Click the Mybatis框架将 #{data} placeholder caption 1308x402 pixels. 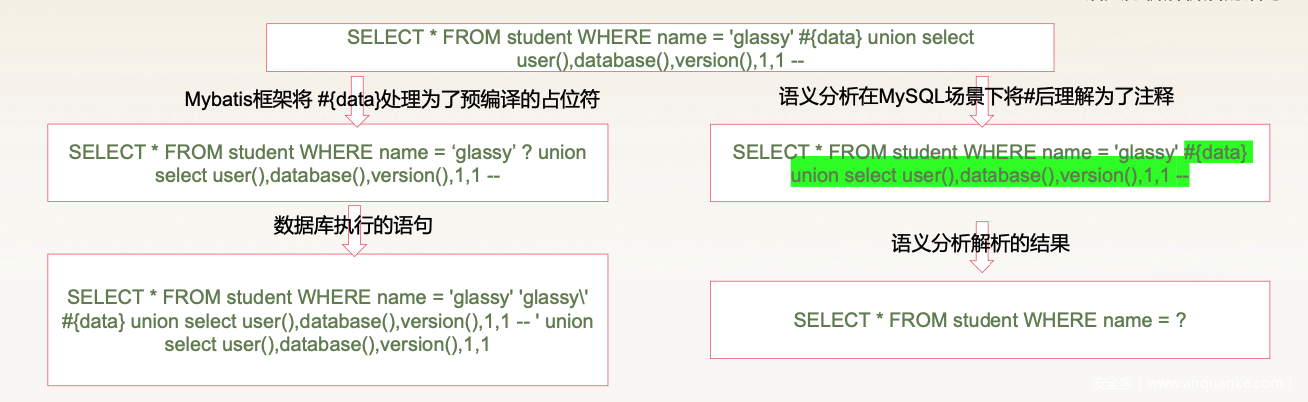click(x=392, y=100)
